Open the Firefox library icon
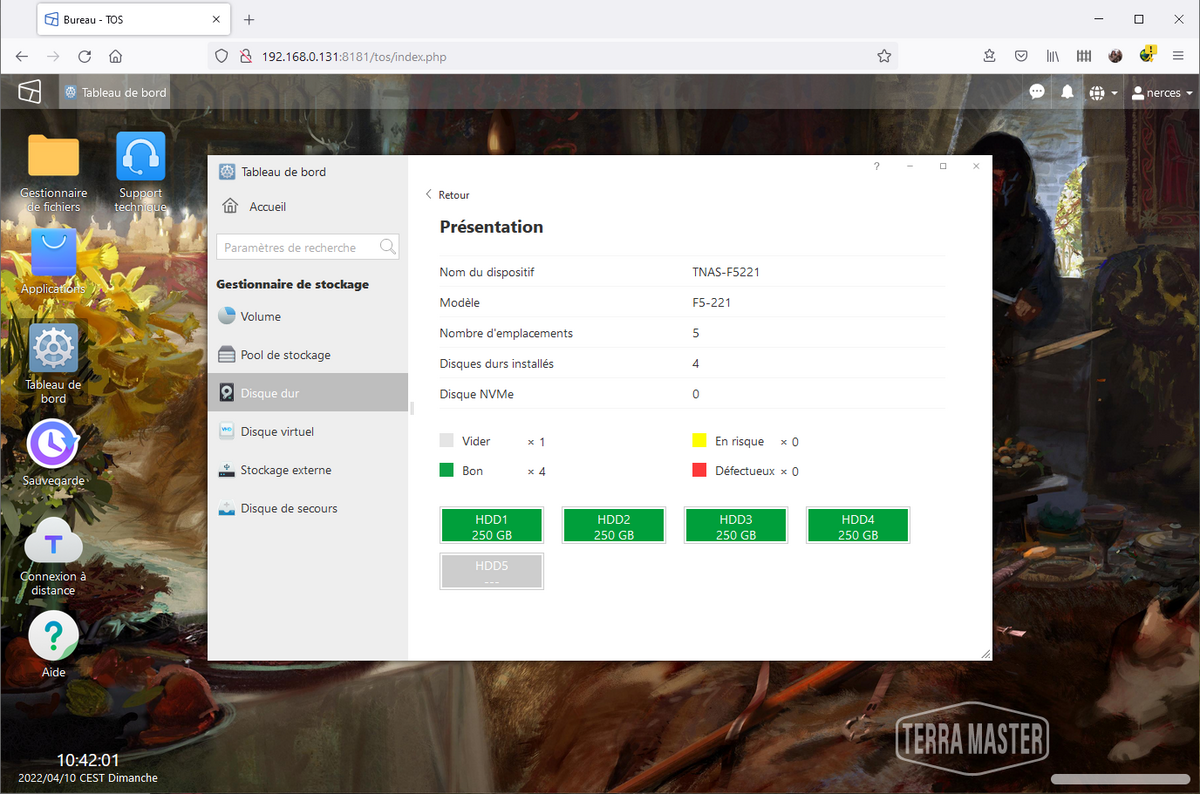The width and height of the screenshot is (1200, 794). click(x=1053, y=56)
